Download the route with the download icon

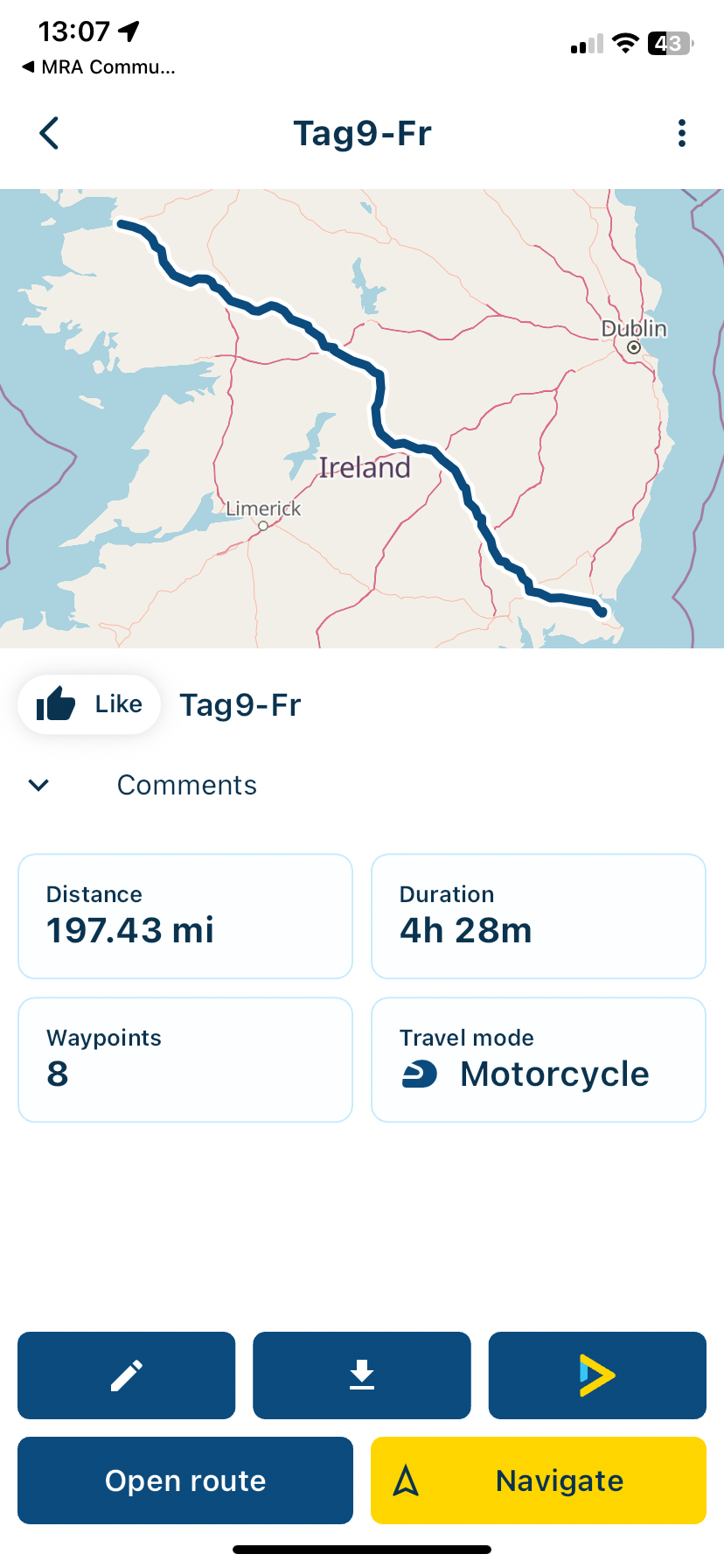coord(362,1375)
